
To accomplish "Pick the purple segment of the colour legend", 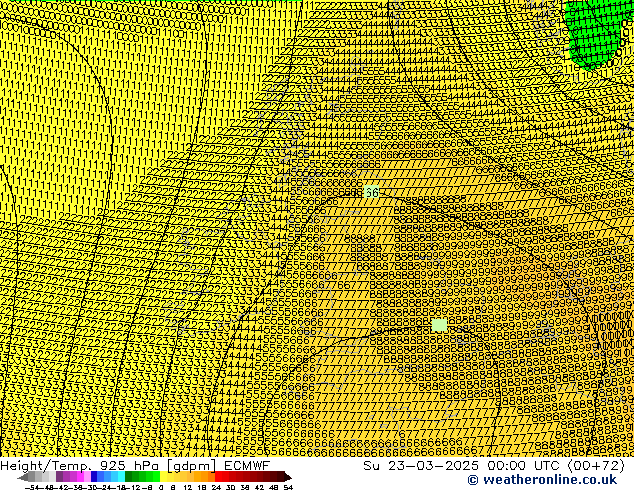I will pyautogui.click(x=73, y=477).
